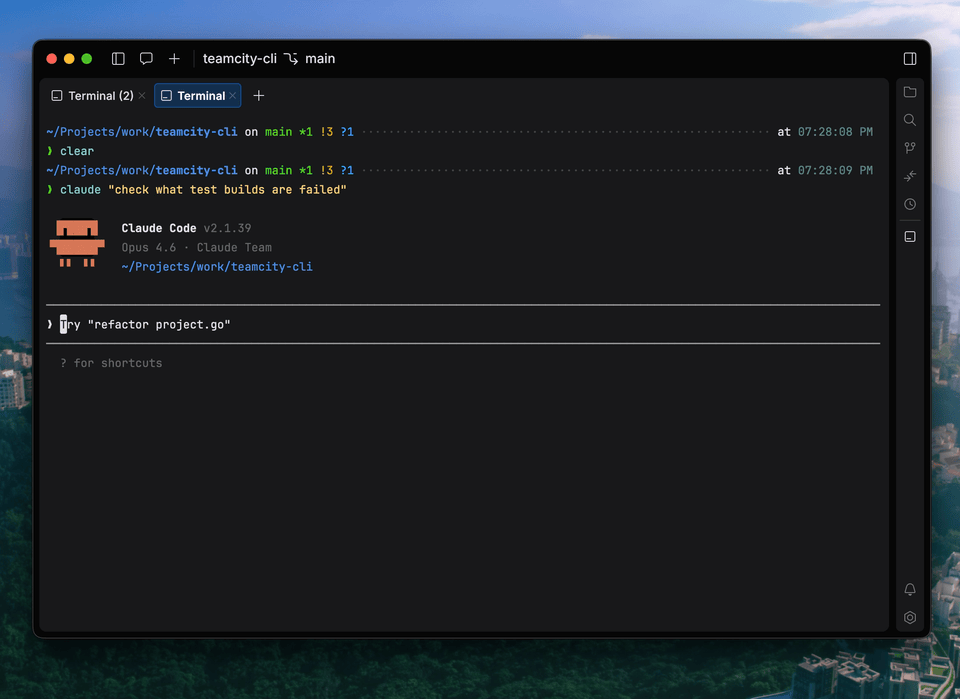Close the active Terminal tab
Image resolution: width=960 pixels, height=699 pixels.
tap(233, 96)
